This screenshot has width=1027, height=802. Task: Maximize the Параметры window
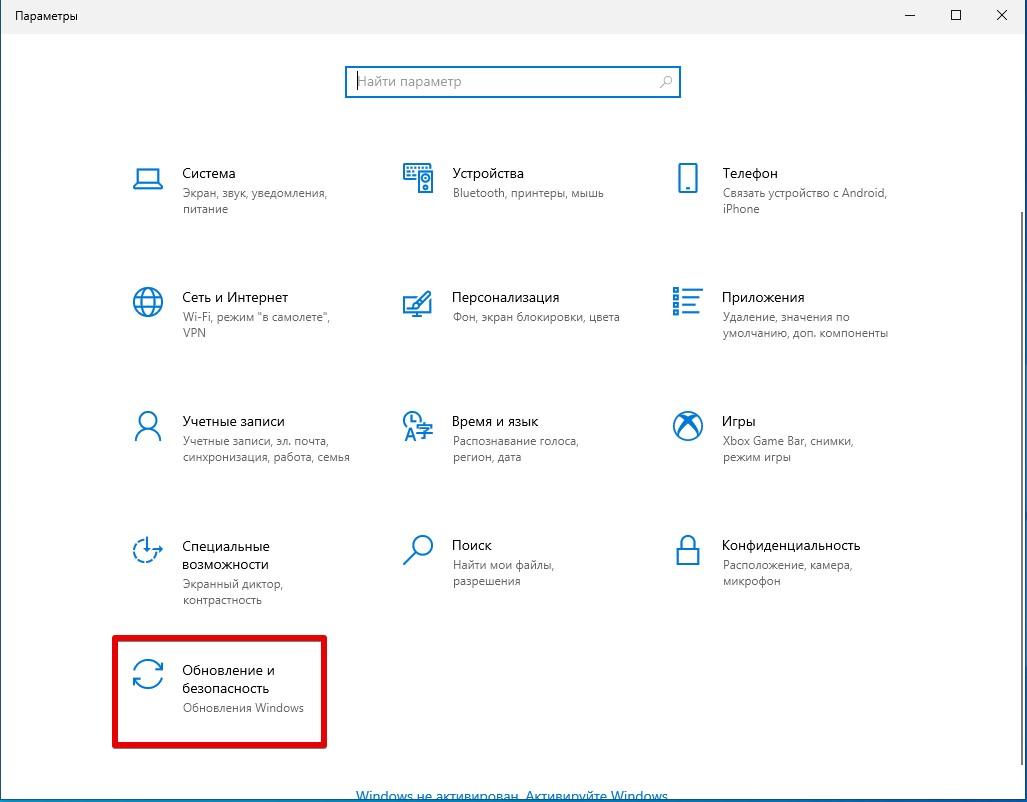pos(956,15)
